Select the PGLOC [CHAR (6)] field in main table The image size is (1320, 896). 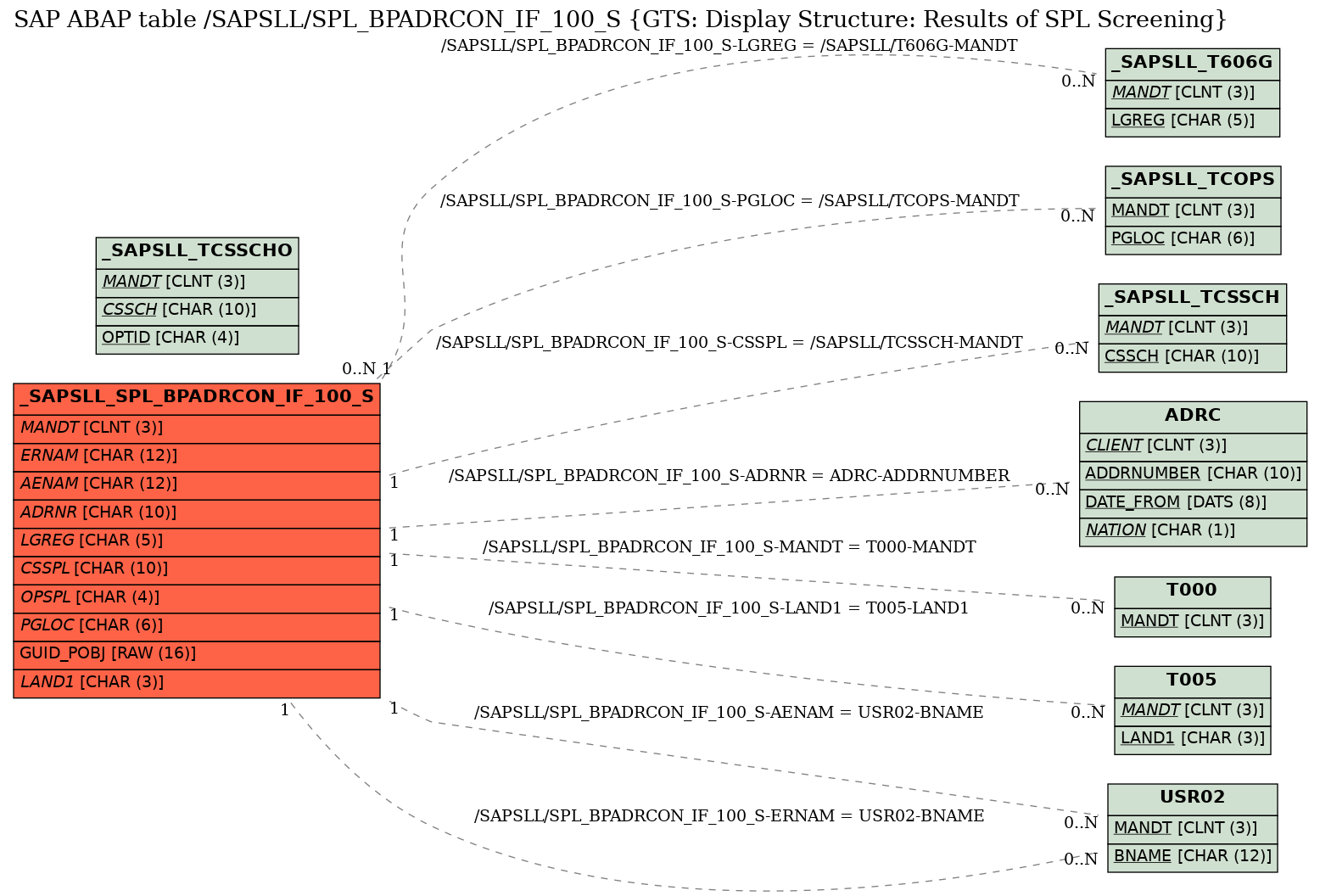[197, 626]
